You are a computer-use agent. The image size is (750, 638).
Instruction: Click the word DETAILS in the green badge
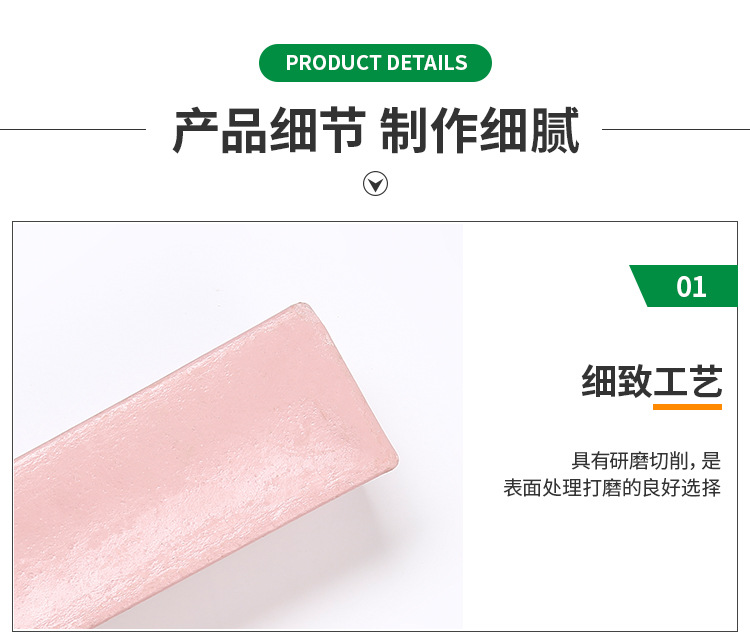(x=427, y=63)
